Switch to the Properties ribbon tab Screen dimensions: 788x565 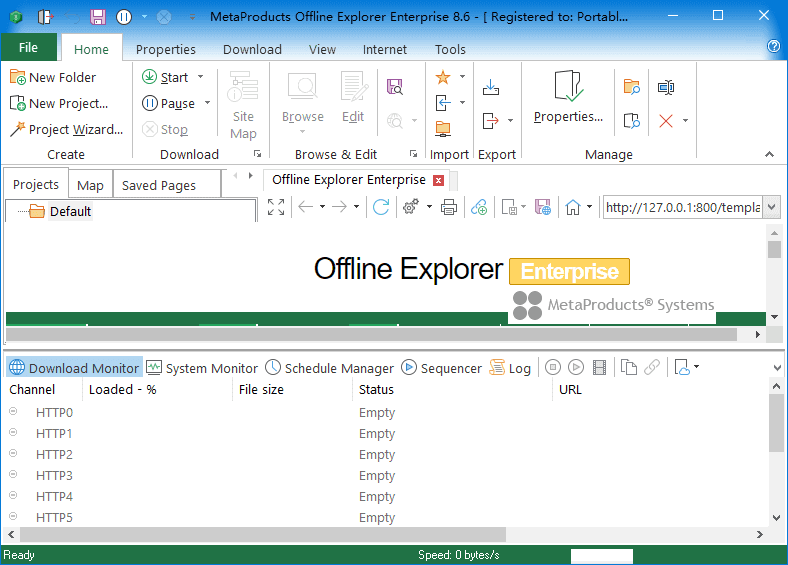166,50
